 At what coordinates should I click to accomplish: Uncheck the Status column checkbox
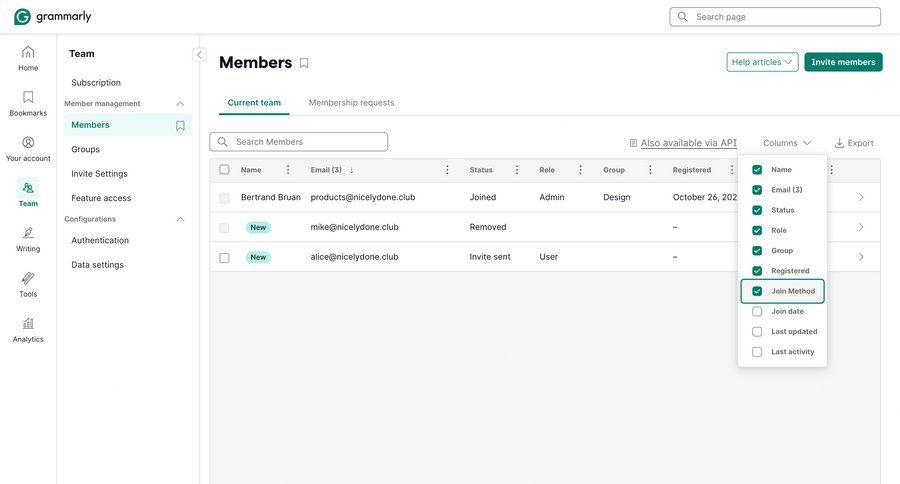(x=757, y=210)
